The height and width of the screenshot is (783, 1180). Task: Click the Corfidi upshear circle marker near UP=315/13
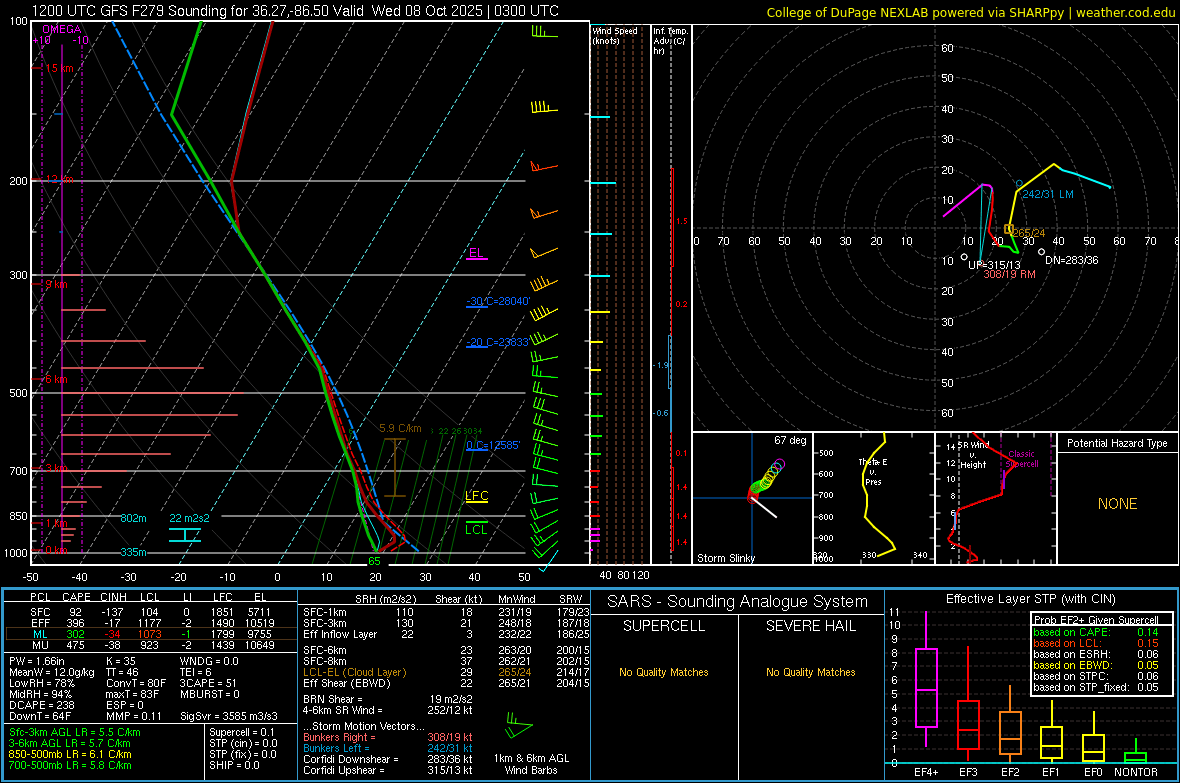[964, 257]
